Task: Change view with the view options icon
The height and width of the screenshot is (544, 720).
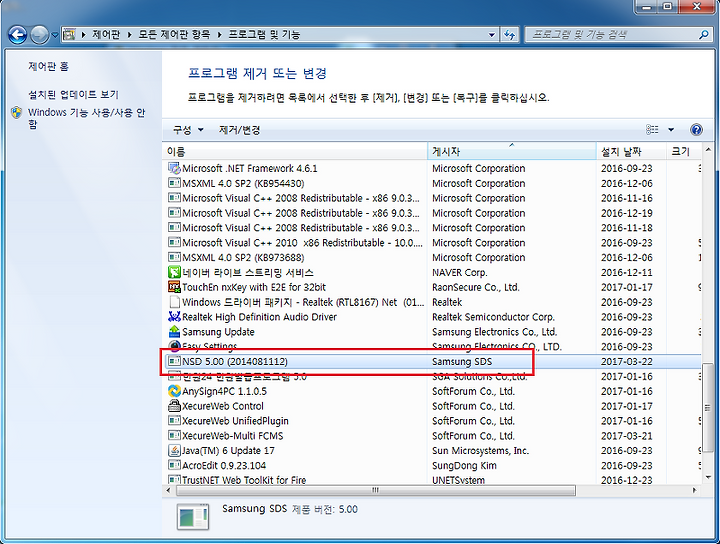Action: click(x=652, y=130)
